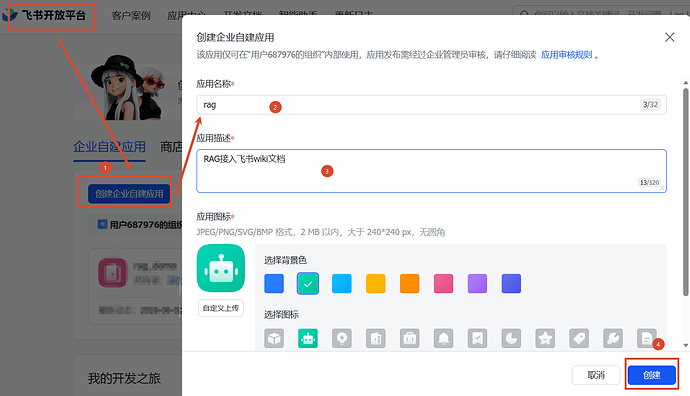The width and height of the screenshot is (690, 396).
Task: Pick the door-shaped app icon
Action: [x=376, y=338]
